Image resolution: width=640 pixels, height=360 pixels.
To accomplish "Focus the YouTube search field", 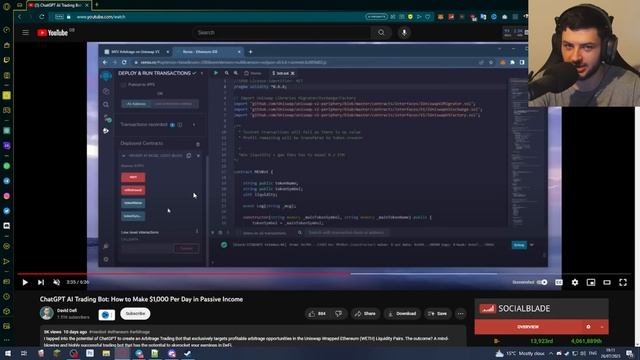I will click(x=282, y=32).
